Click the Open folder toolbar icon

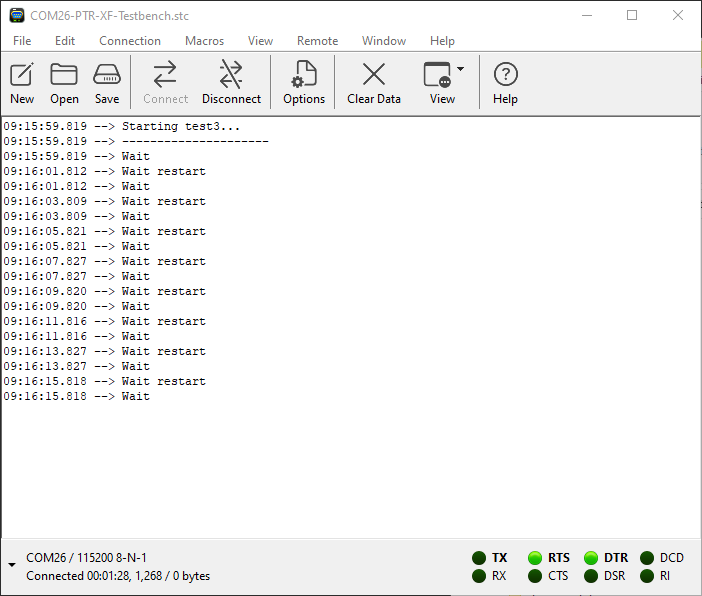tap(64, 75)
